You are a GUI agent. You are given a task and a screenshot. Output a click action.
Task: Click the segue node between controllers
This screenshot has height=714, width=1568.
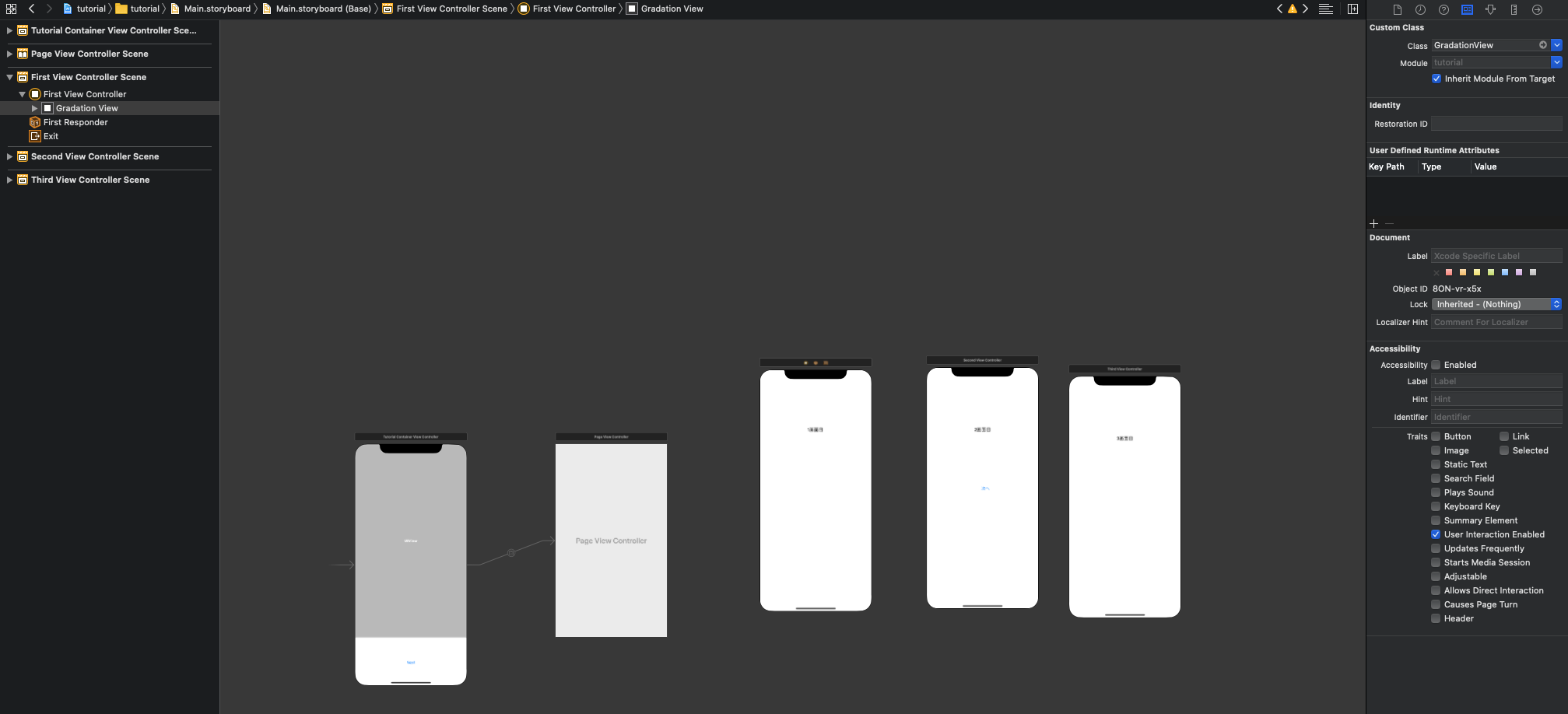coord(511,553)
